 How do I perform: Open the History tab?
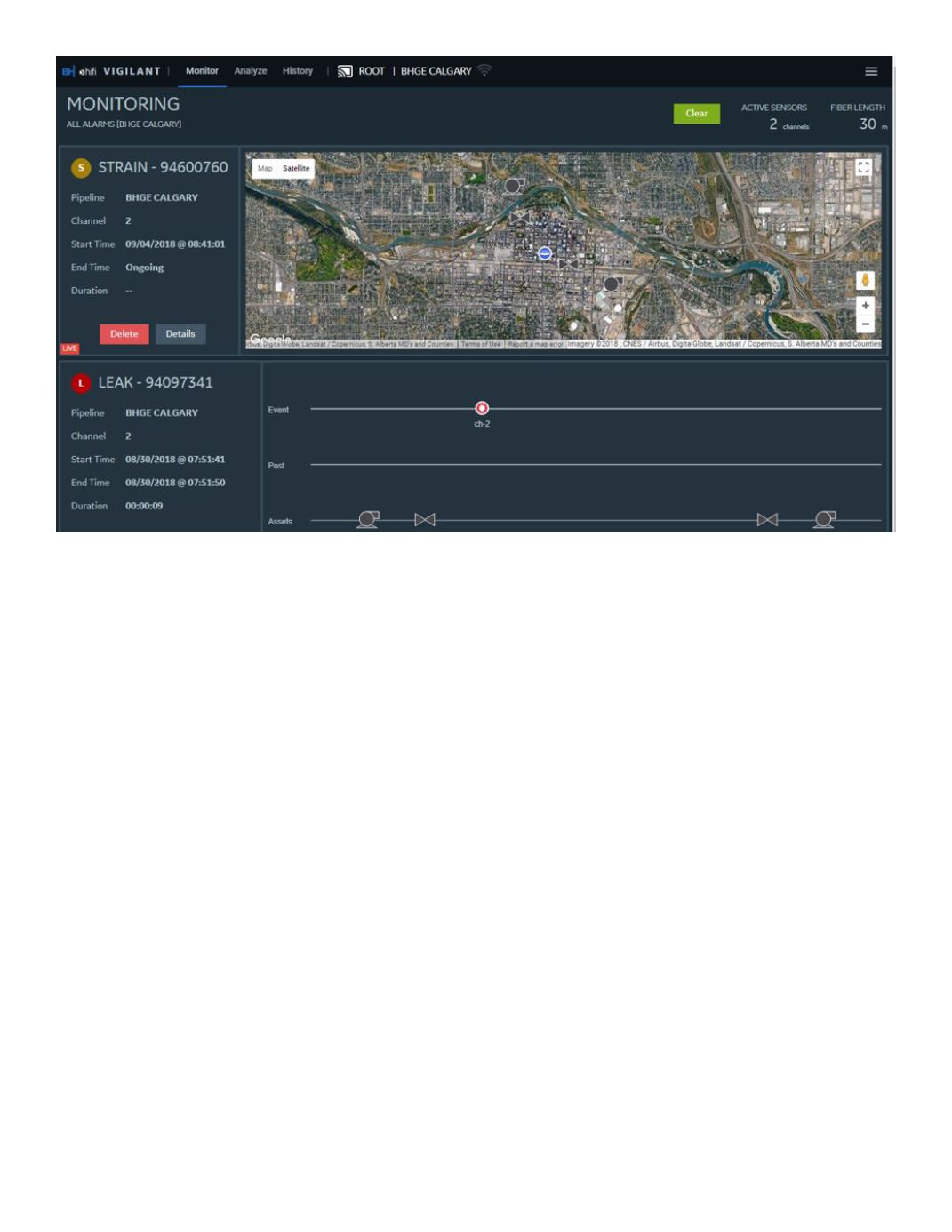click(298, 71)
